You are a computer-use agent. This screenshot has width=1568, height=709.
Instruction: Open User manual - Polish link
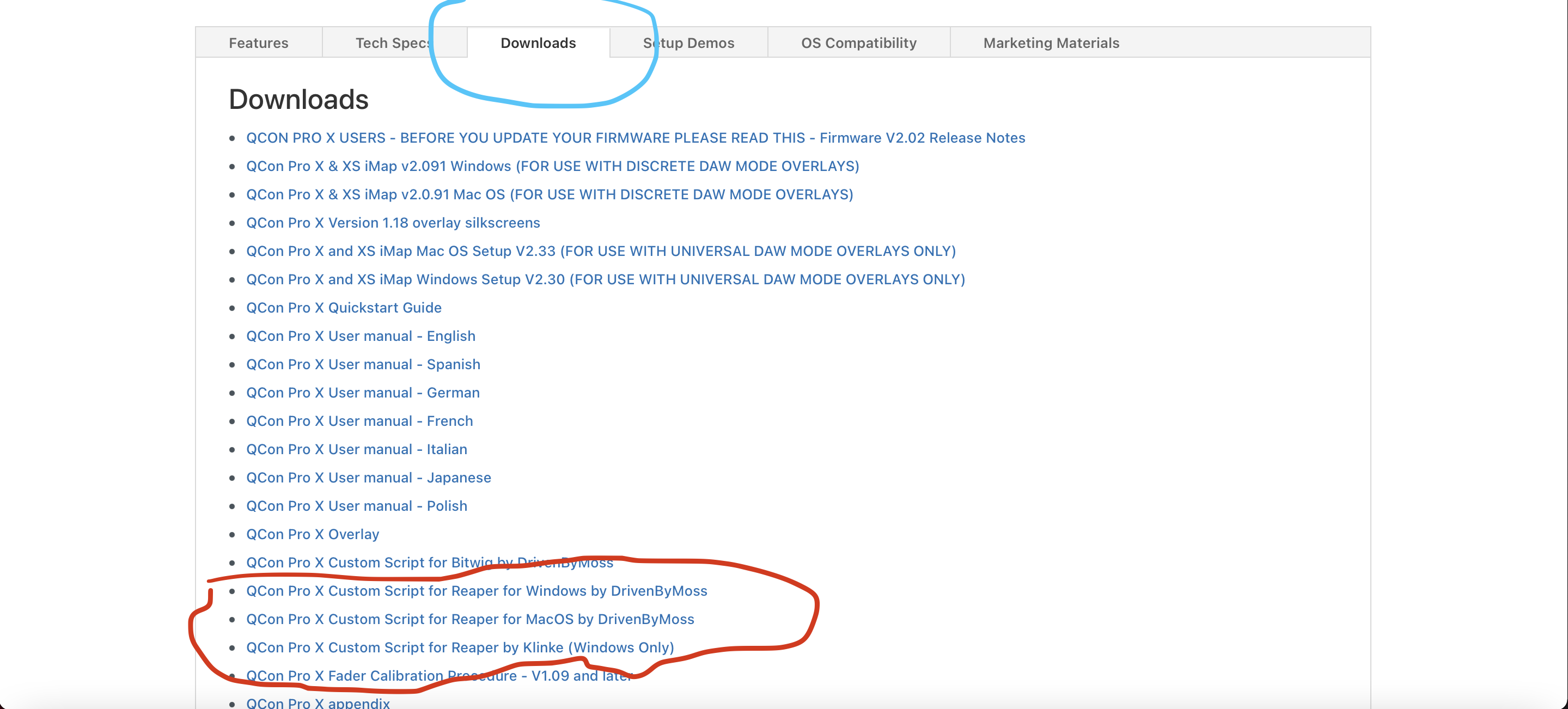pos(356,506)
